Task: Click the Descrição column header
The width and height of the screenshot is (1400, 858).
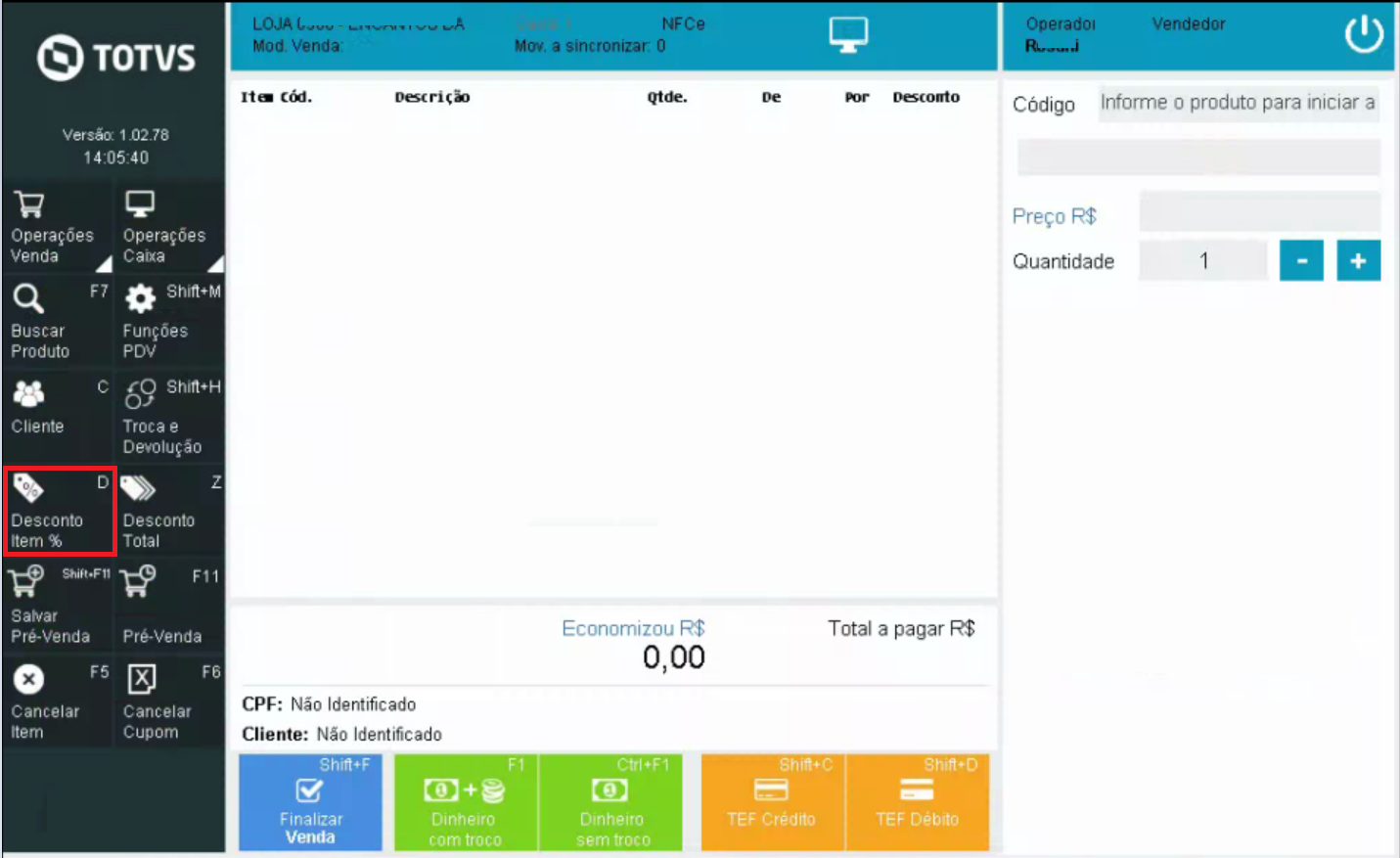Action: pos(432,97)
